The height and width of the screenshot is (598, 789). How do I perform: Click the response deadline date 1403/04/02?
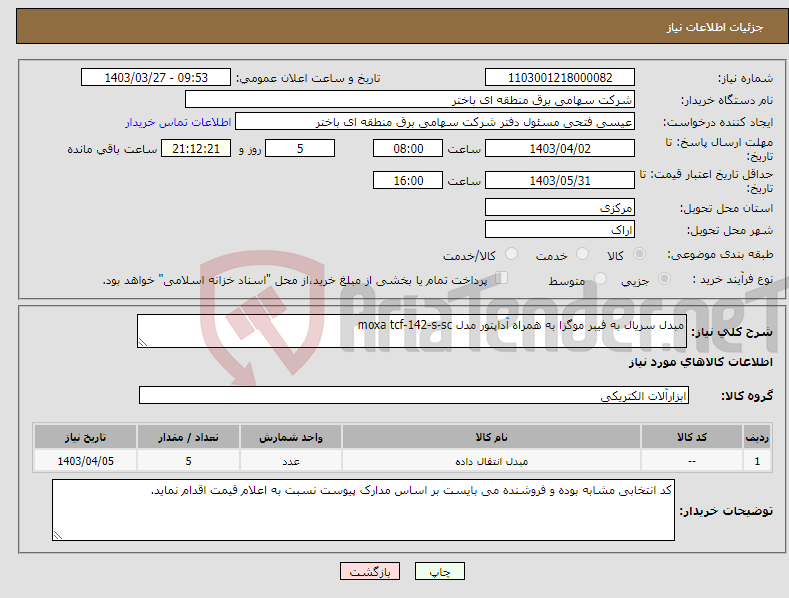pos(560,148)
